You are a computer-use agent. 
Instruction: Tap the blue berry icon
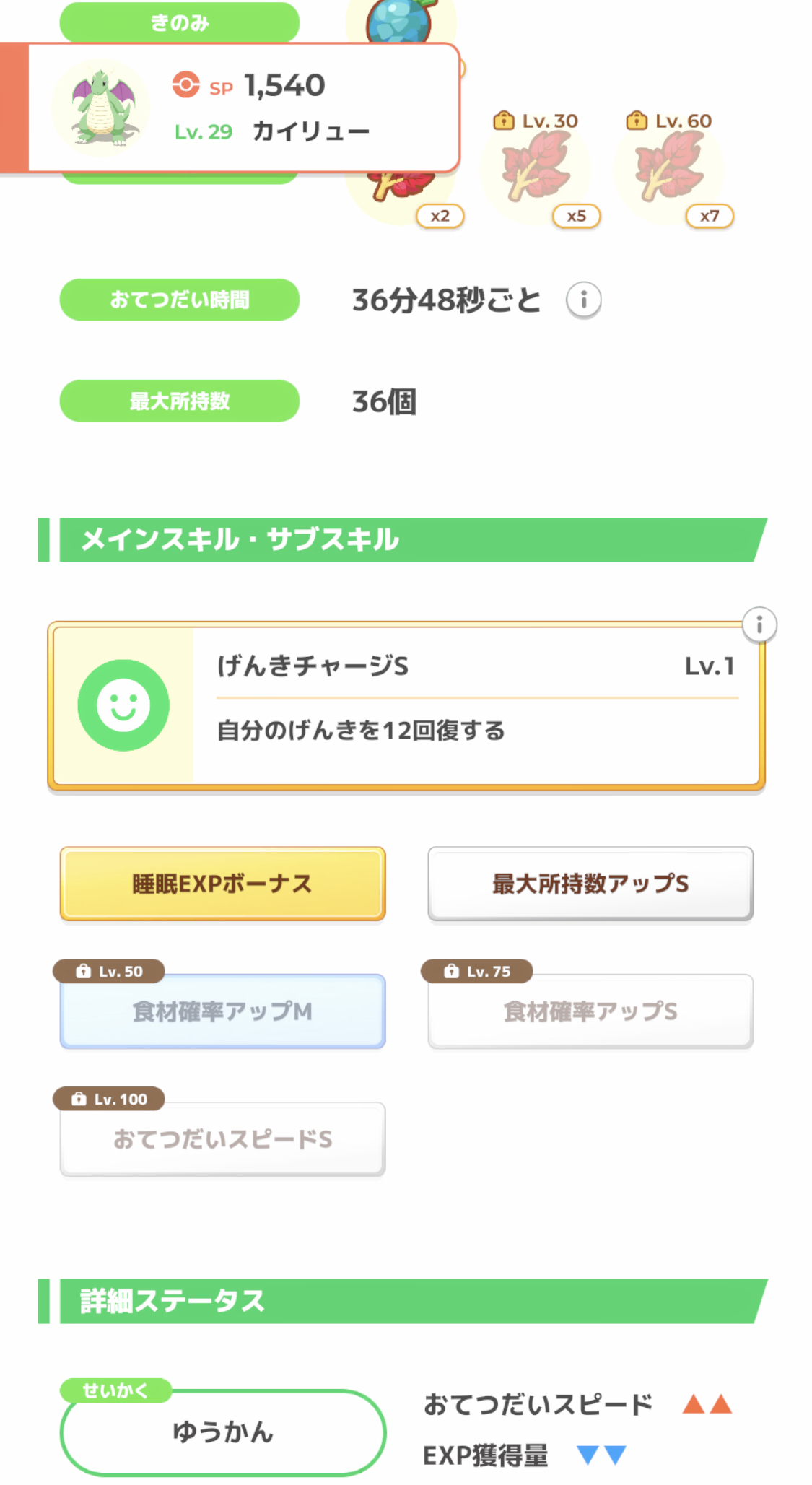point(399,20)
